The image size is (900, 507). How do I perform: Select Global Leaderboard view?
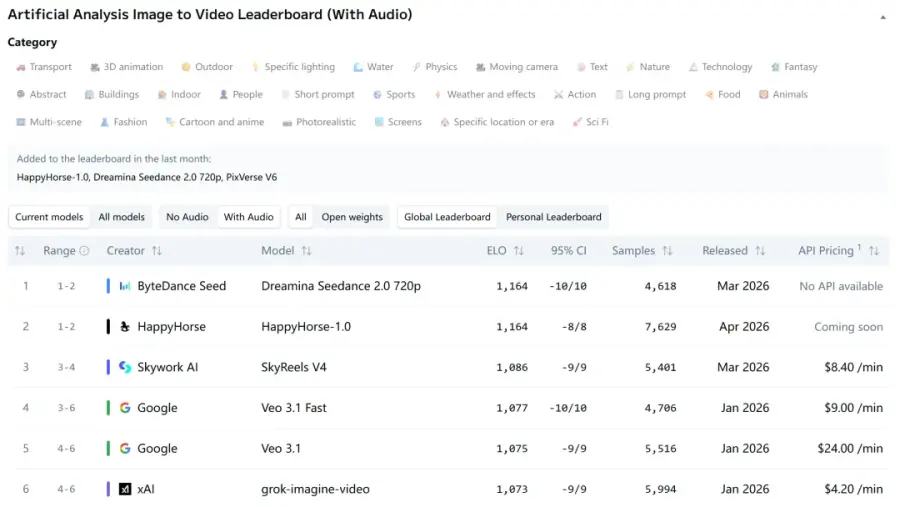point(447,217)
